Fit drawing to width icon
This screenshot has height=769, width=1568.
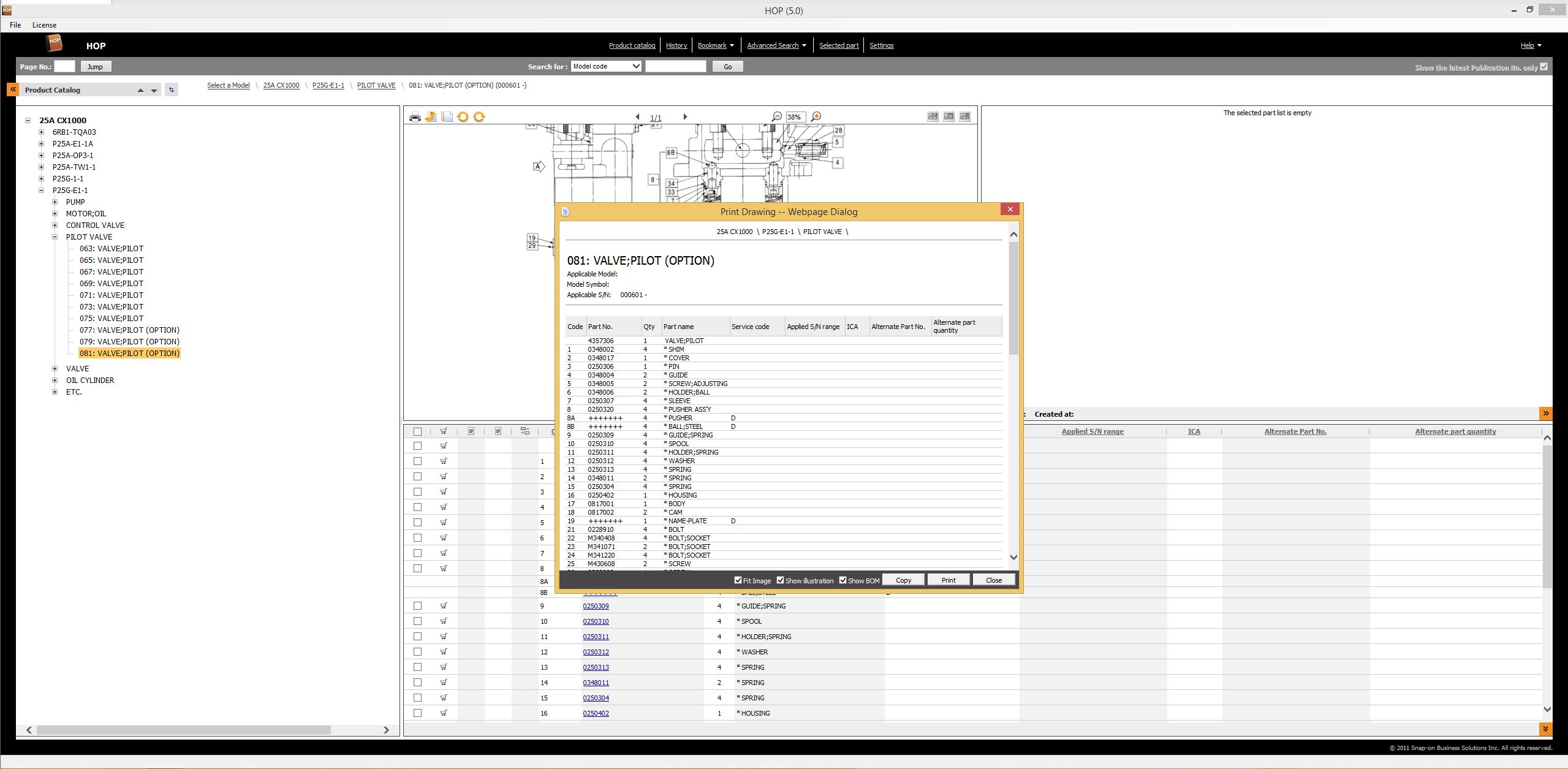(949, 116)
